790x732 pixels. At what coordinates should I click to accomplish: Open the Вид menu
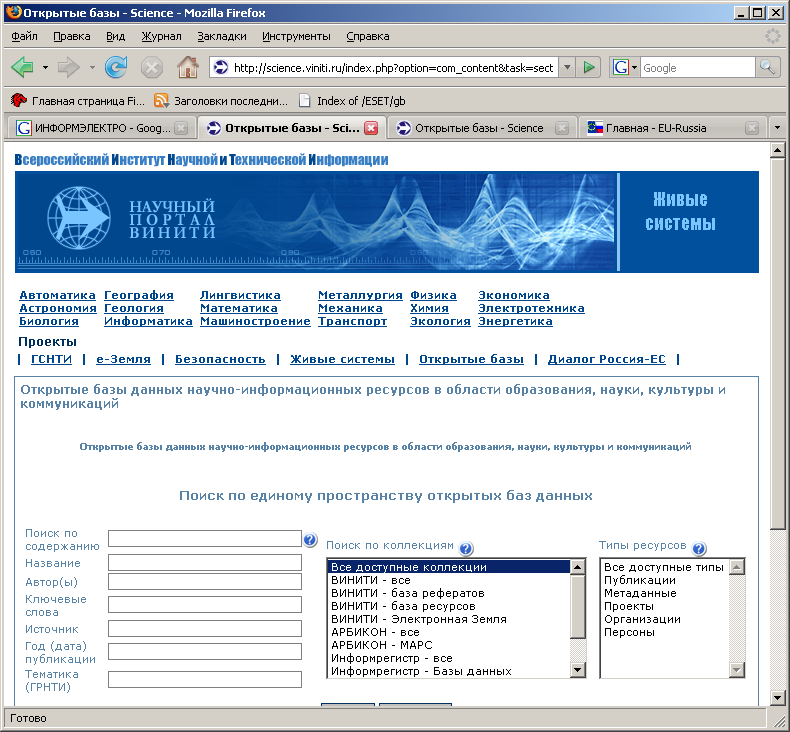tap(115, 36)
